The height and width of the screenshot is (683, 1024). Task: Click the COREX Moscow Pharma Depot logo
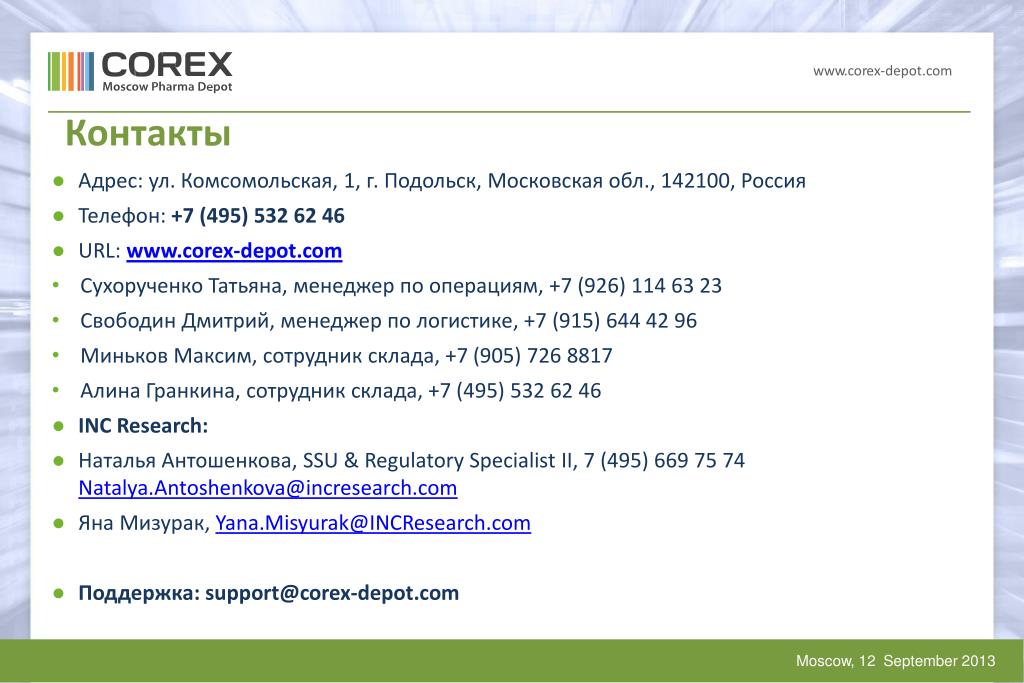click(x=140, y=71)
